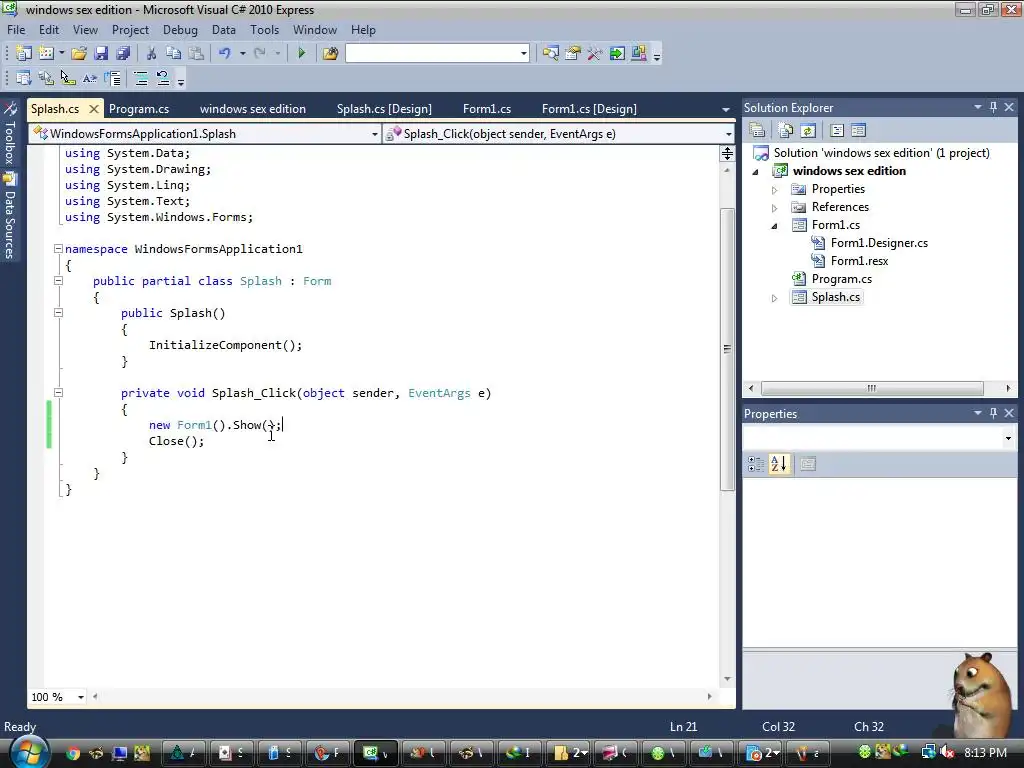The height and width of the screenshot is (768, 1024).
Task: Switch Properties panel to Categorized view
Action: tap(756, 464)
